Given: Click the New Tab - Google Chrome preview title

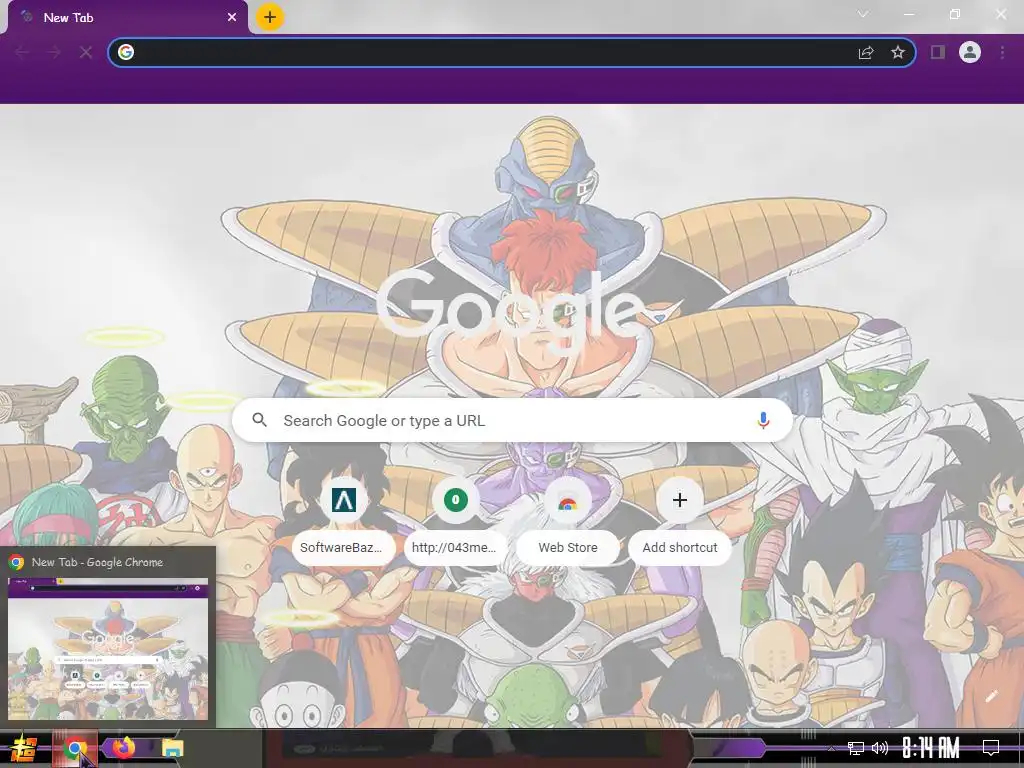Looking at the screenshot, I should pyautogui.click(x=97, y=562).
